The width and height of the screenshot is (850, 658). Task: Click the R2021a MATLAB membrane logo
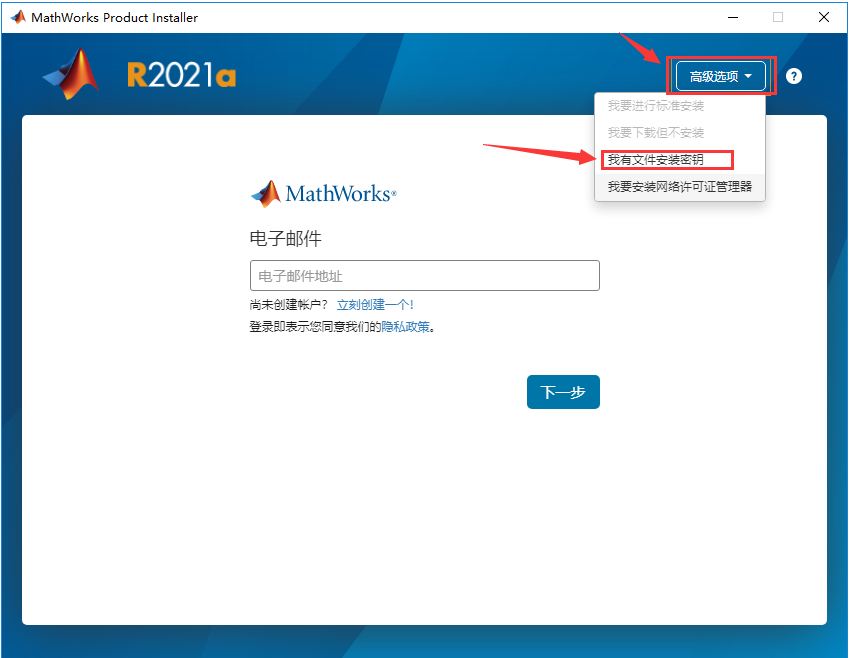tap(71, 74)
